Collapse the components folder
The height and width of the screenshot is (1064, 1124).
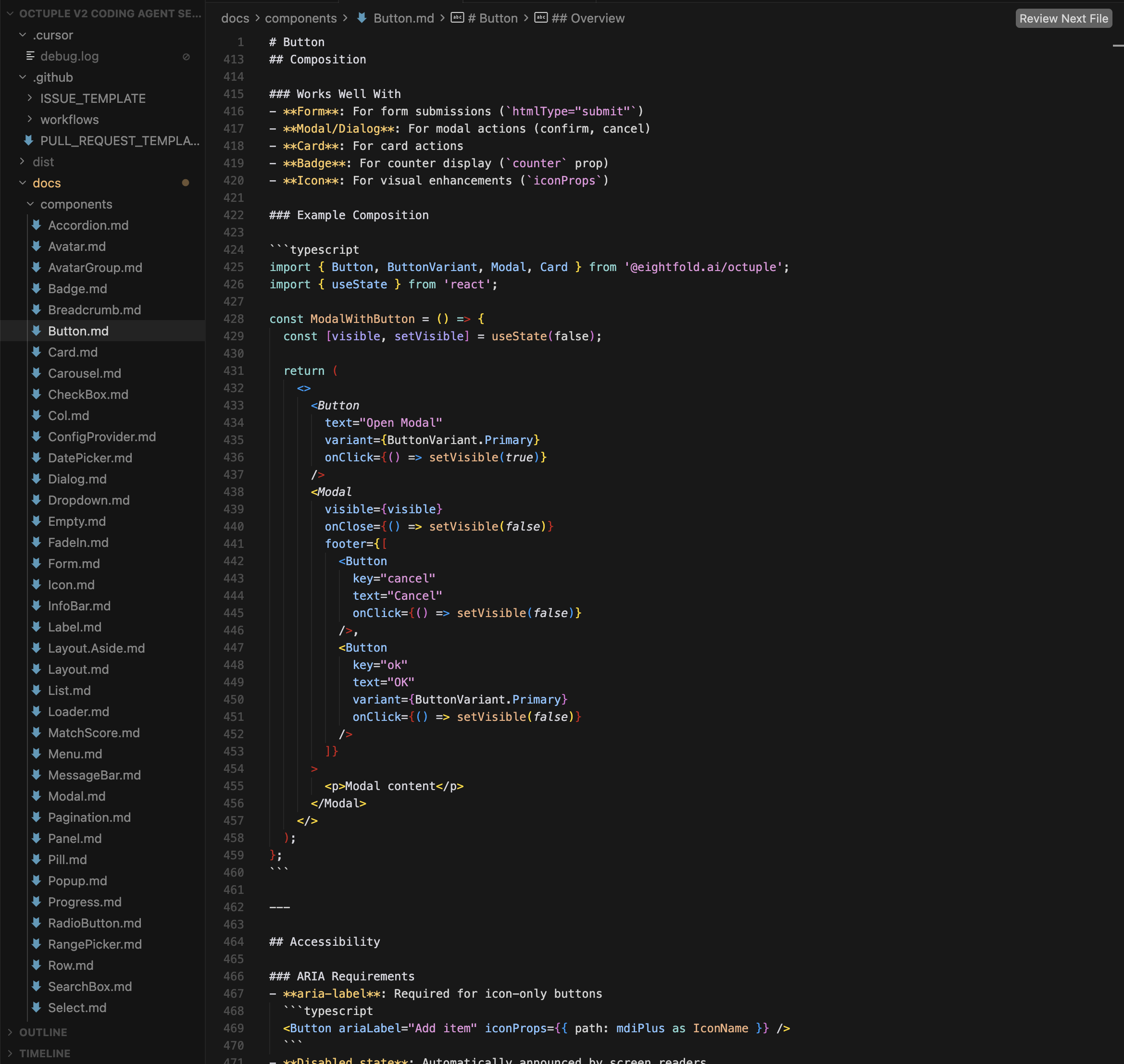click(30, 204)
